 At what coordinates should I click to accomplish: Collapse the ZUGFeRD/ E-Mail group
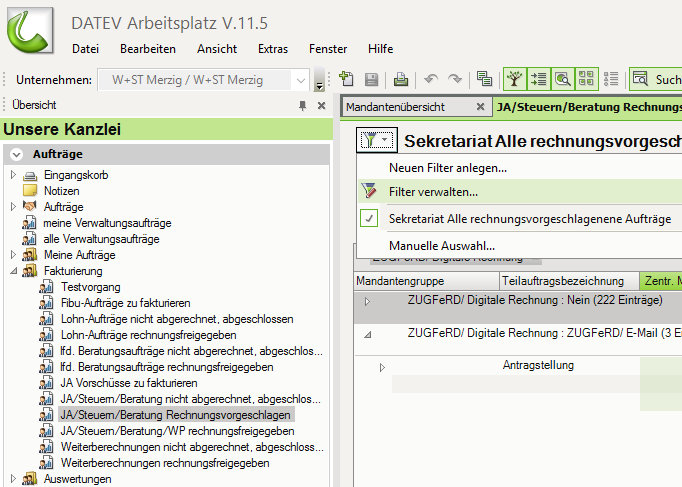(x=368, y=335)
